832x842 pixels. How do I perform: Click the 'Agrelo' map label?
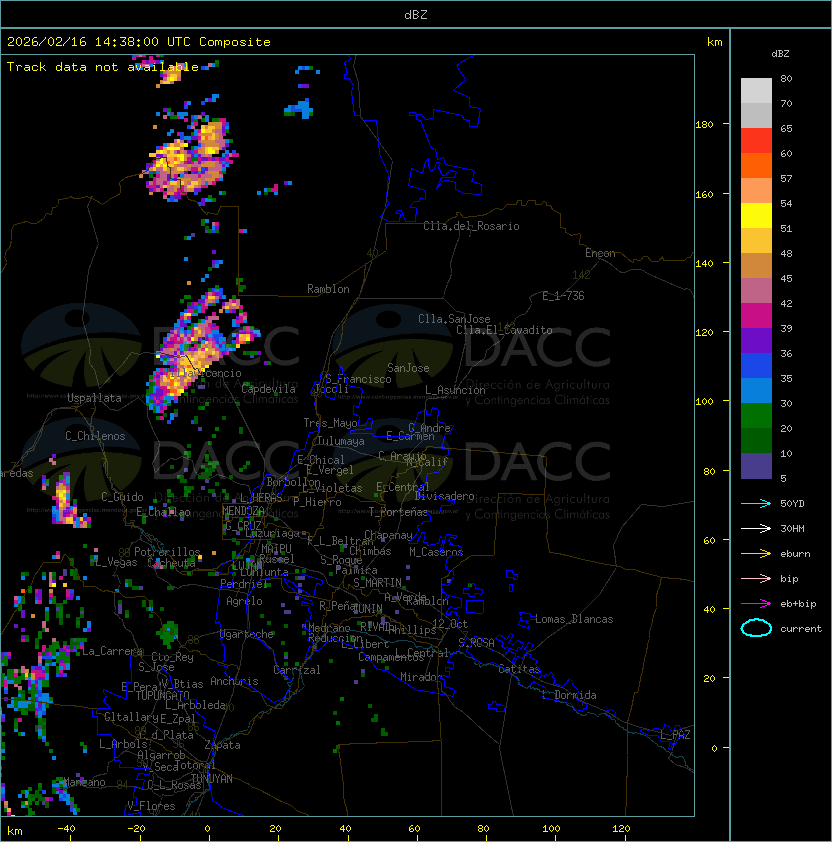click(x=244, y=601)
